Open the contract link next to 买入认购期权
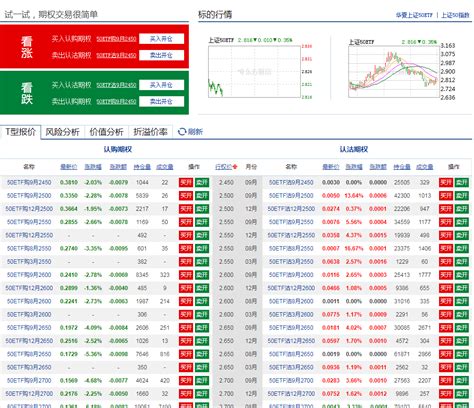Screen dimensions: 474x408 116,39
